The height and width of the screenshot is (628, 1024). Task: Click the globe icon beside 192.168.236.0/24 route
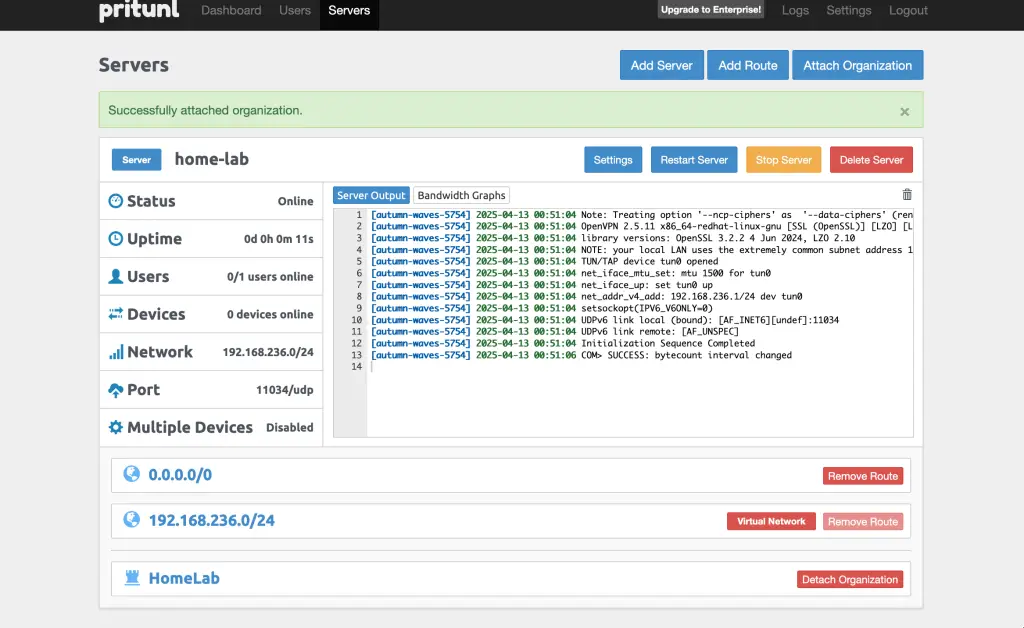[130, 520]
